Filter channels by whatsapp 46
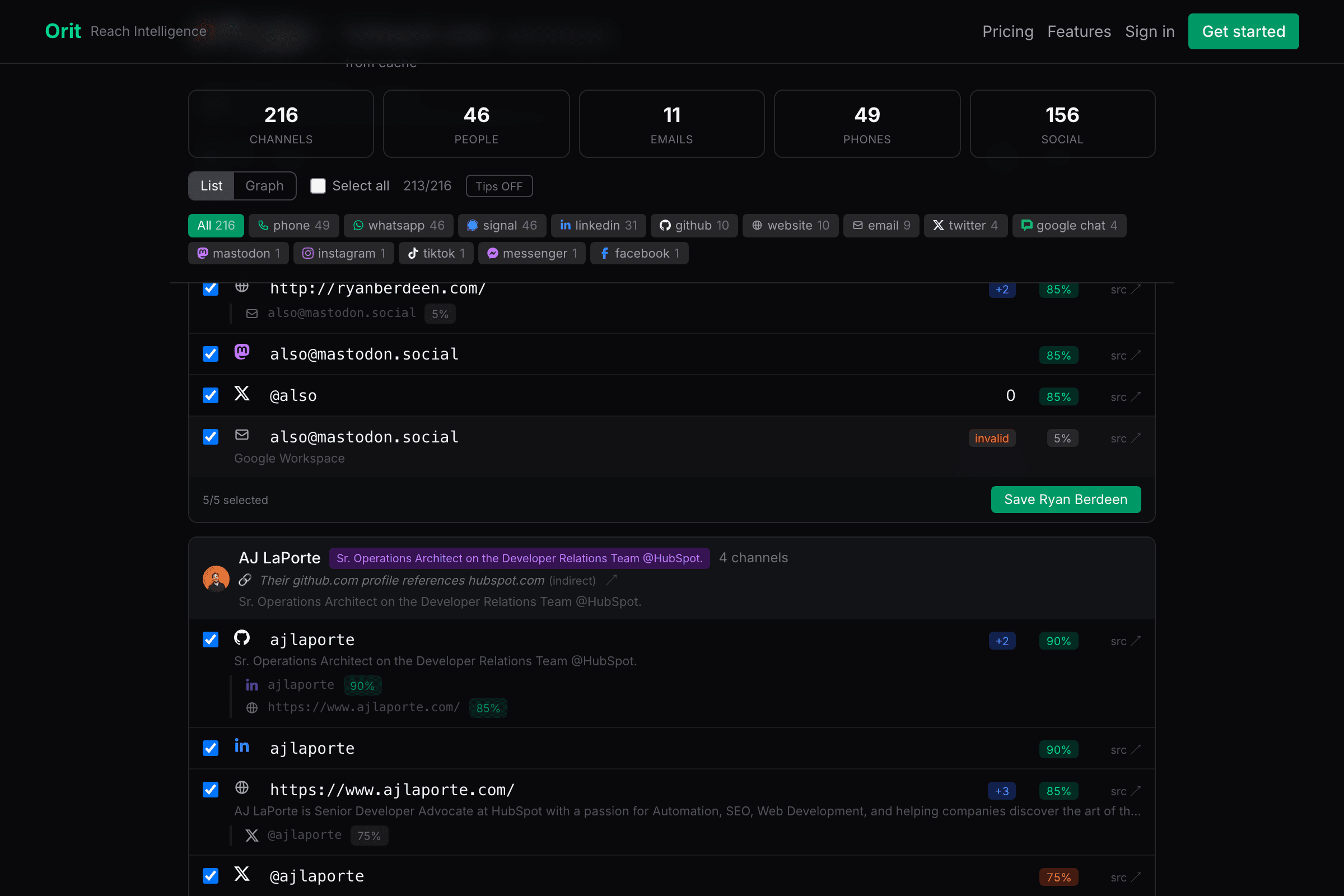This screenshot has height=896, width=1344. pyautogui.click(x=398, y=226)
